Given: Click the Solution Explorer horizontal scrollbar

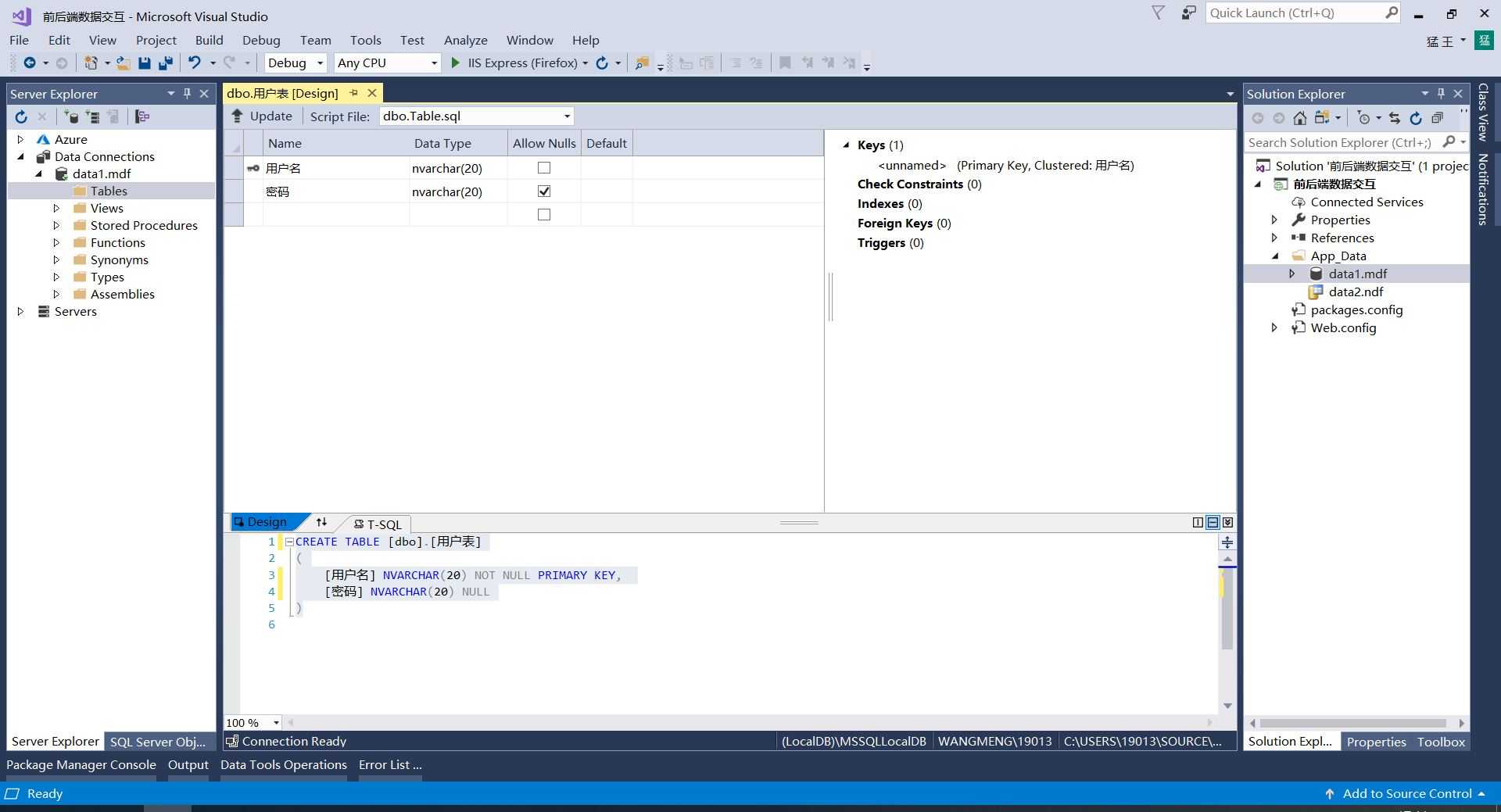Looking at the screenshot, I should 1353,723.
